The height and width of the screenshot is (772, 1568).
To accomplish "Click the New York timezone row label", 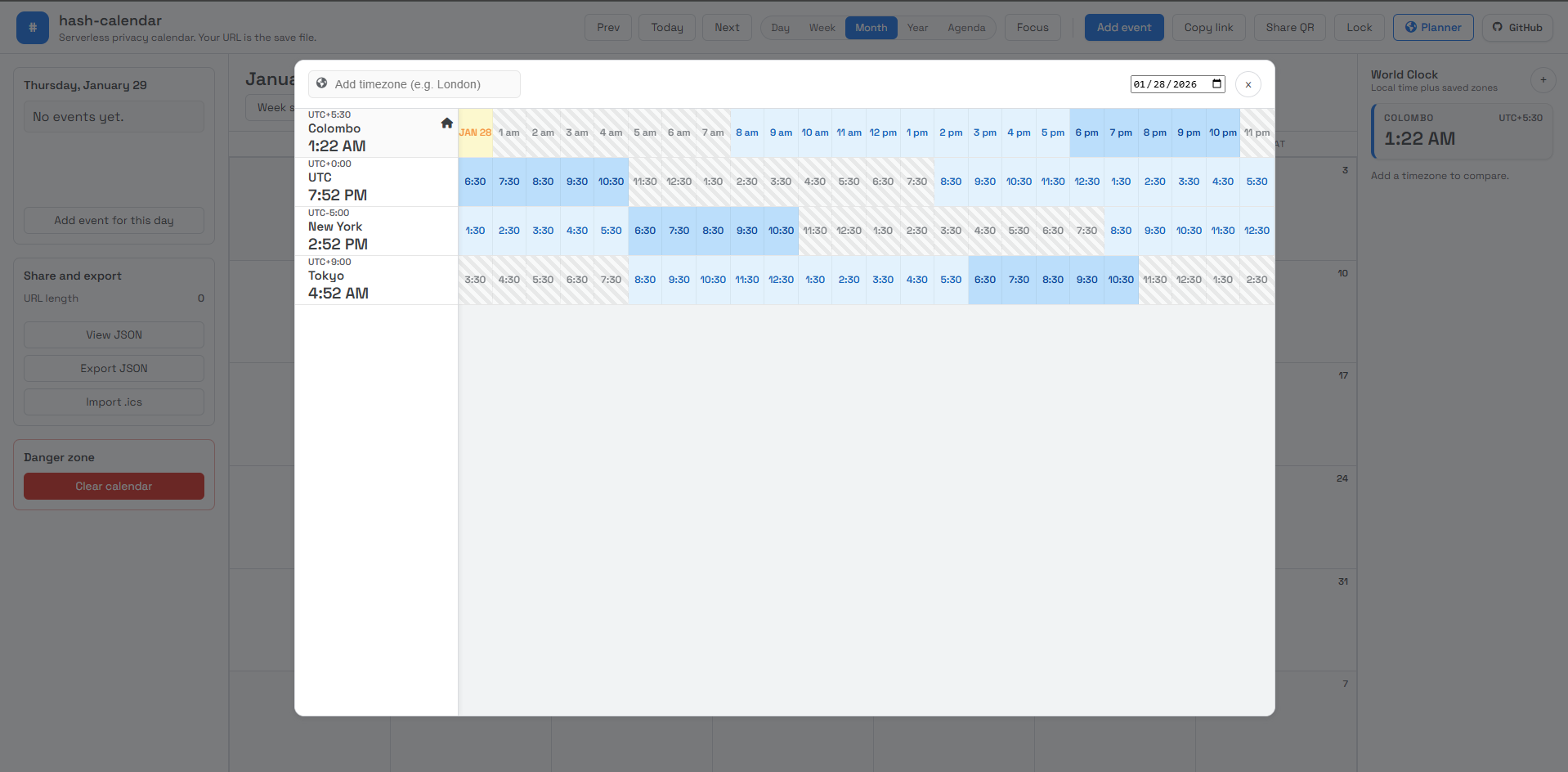I will pos(376,231).
